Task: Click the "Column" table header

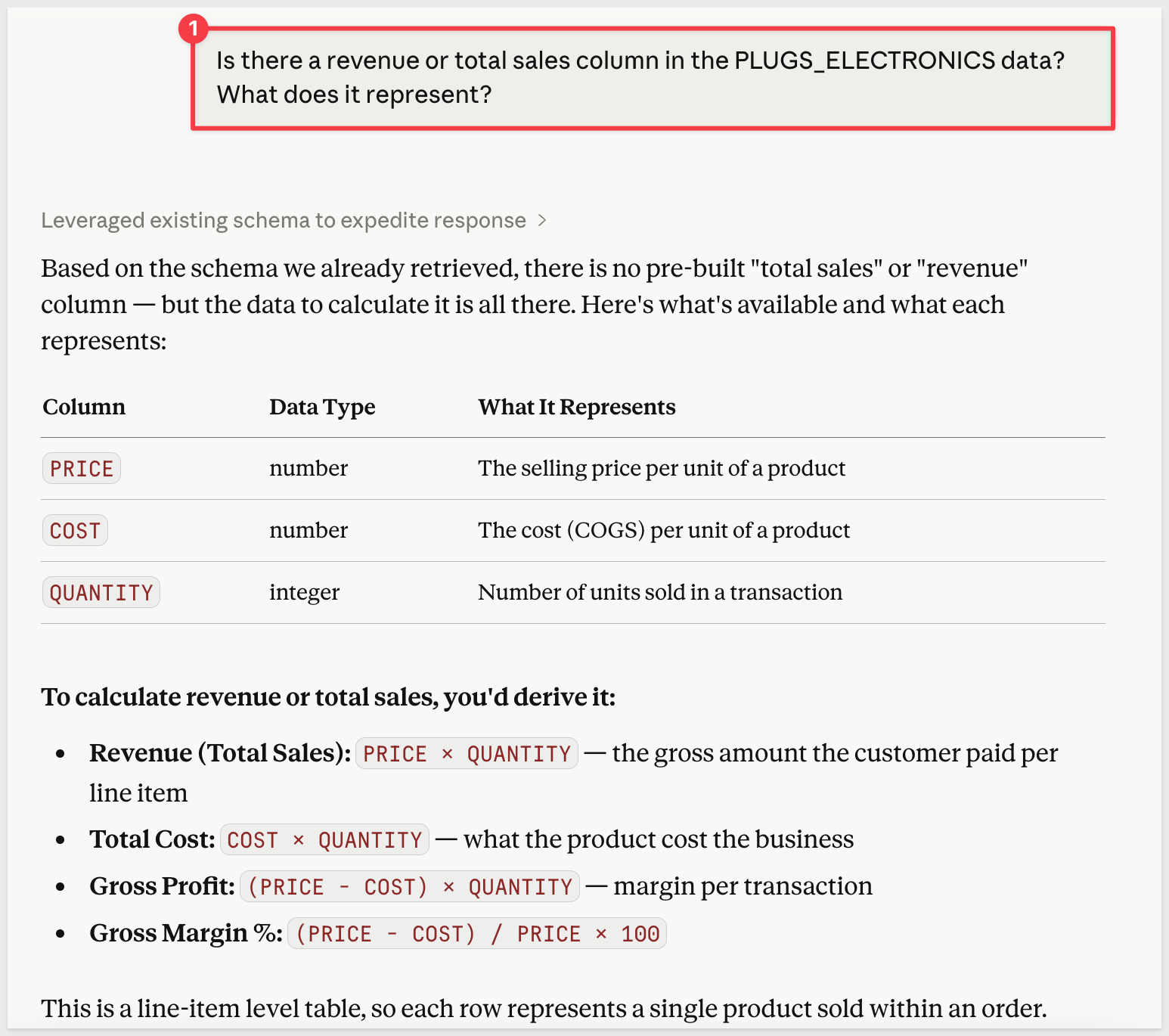Action: coord(84,407)
